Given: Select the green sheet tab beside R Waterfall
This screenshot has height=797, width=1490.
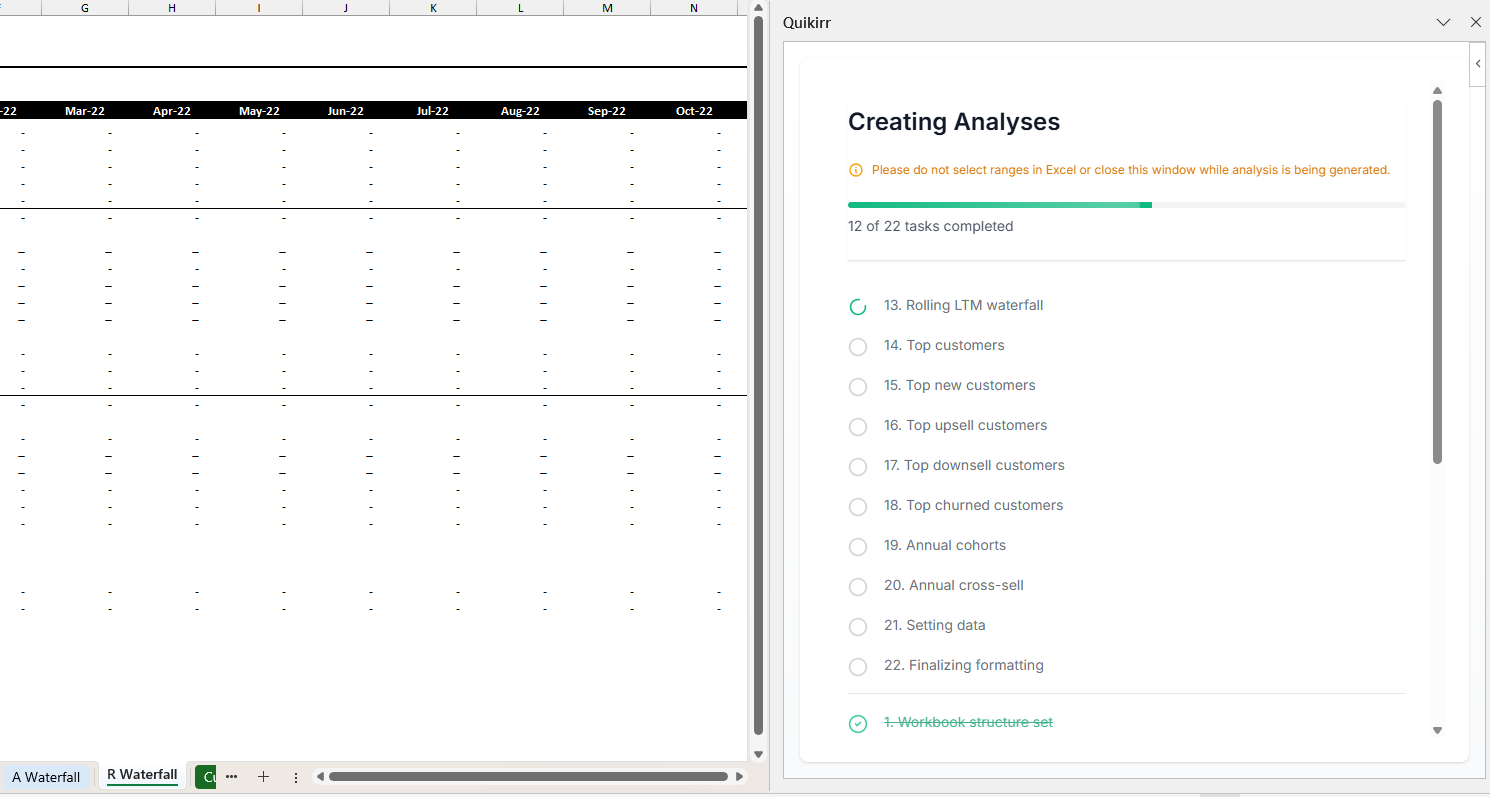Looking at the screenshot, I should pos(205,776).
